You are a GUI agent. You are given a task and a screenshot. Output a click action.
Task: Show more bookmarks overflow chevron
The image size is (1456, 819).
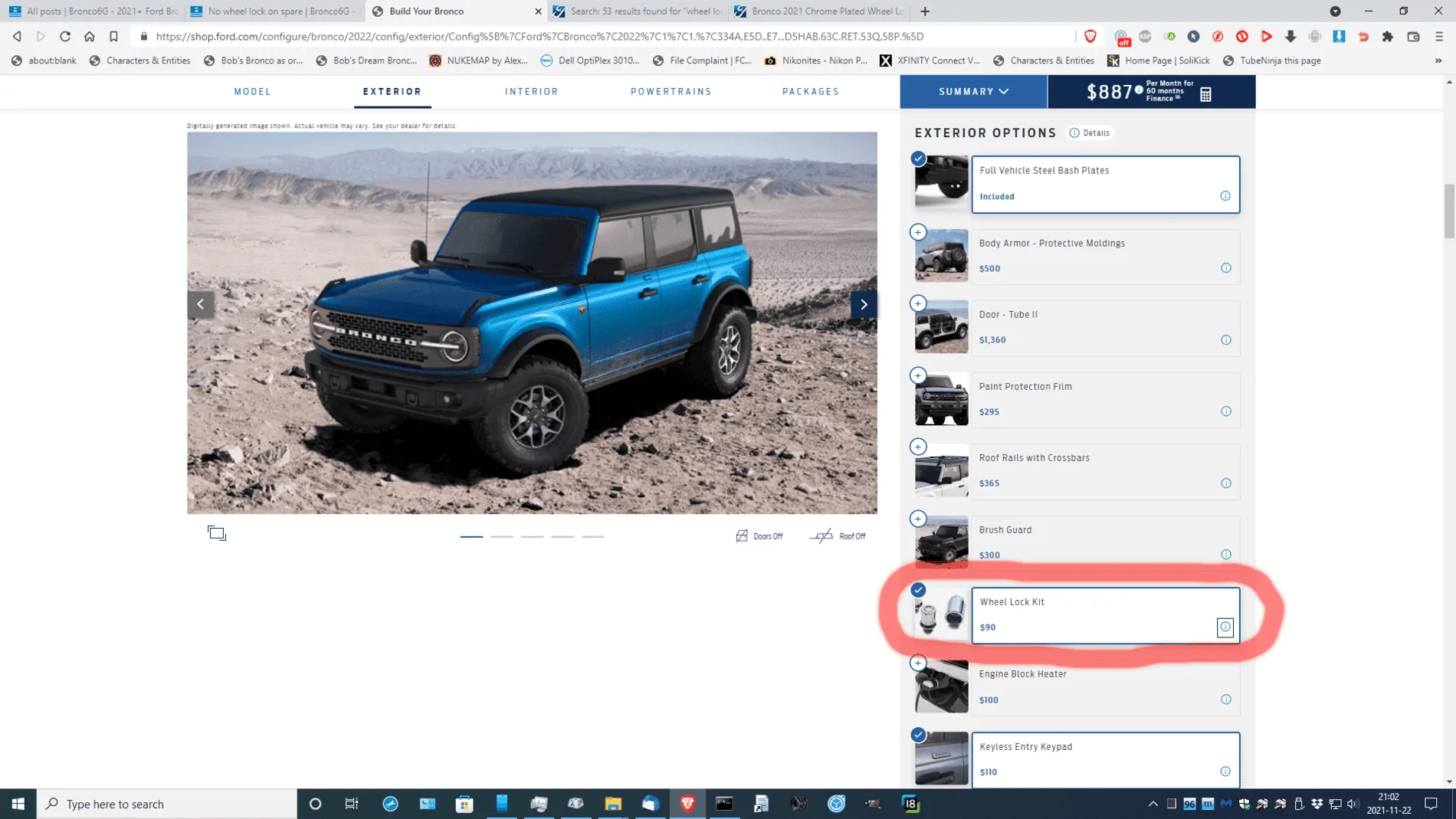[x=1438, y=61]
